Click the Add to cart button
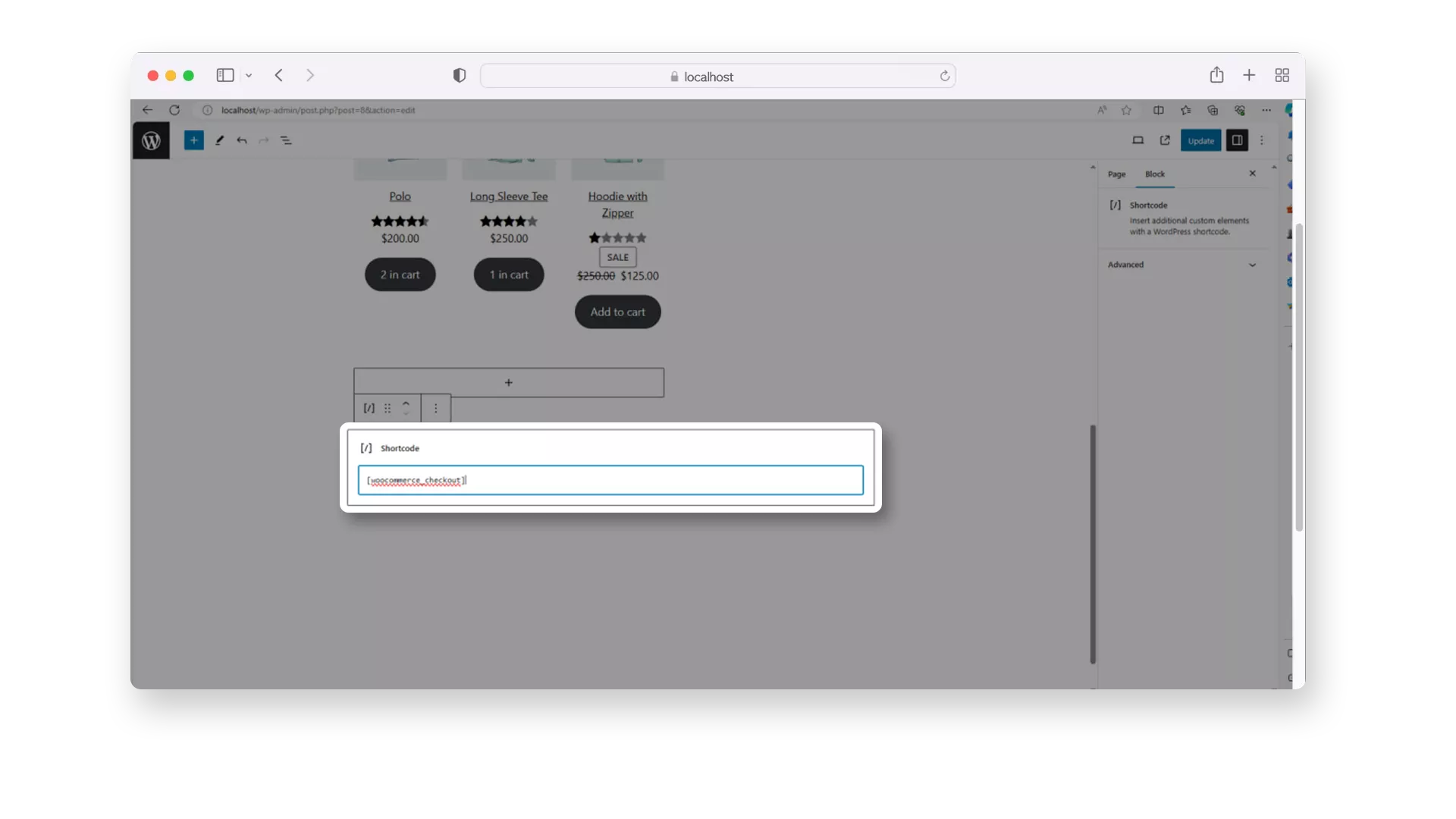The width and height of the screenshot is (1456, 819). point(617,312)
